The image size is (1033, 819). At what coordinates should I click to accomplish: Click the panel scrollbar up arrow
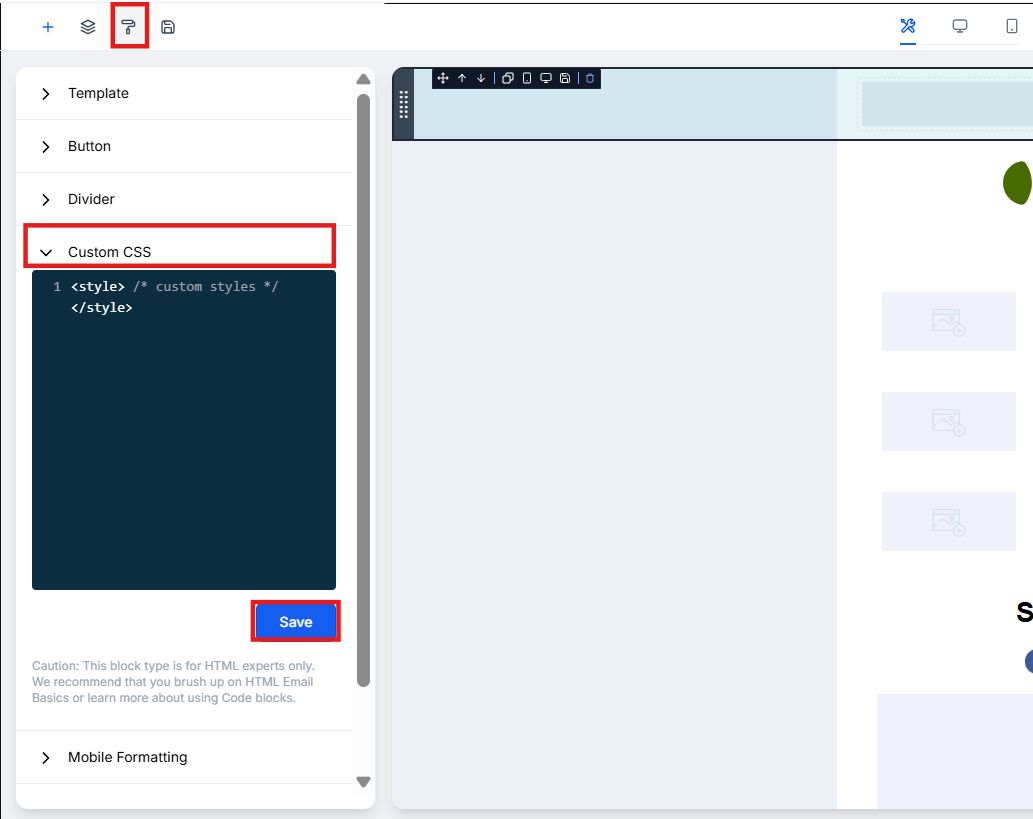[364, 79]
